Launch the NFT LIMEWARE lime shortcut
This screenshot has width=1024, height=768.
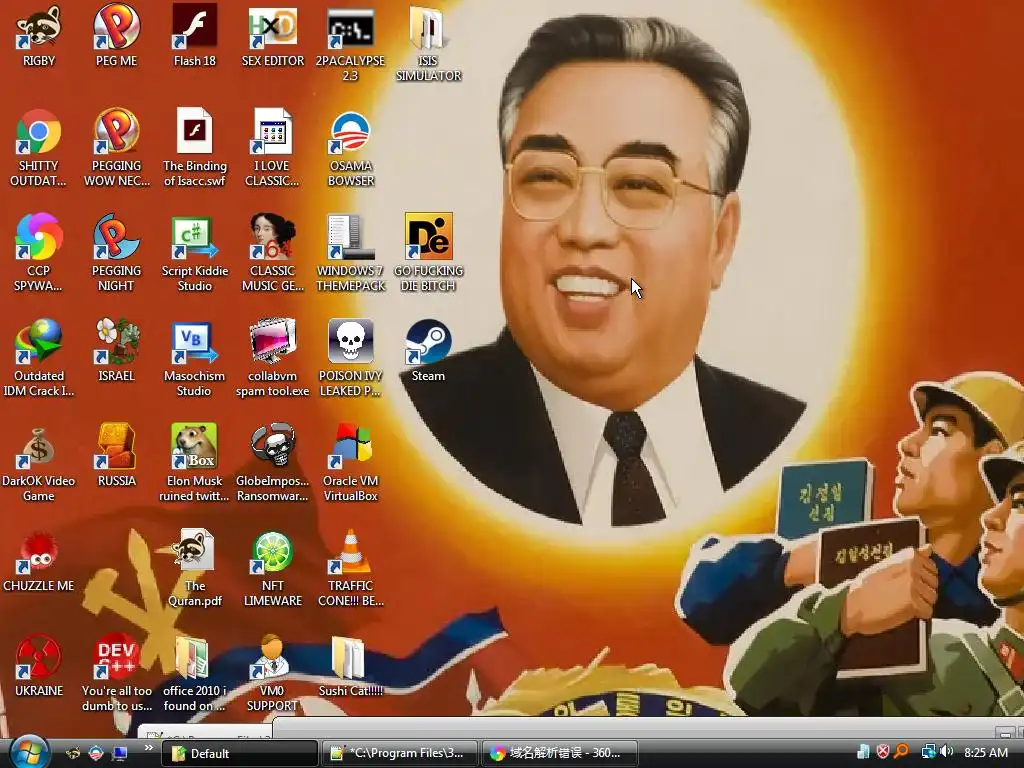273,568
